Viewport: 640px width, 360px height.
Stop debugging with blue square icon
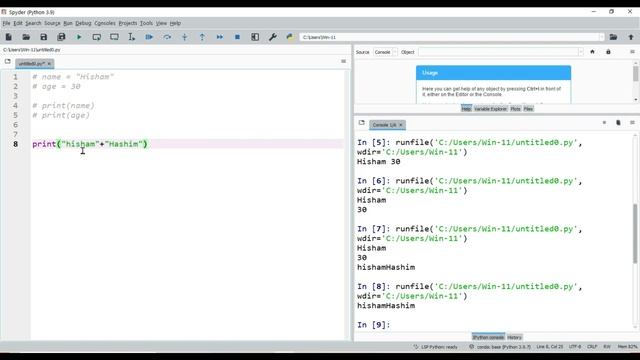[237, 37]
